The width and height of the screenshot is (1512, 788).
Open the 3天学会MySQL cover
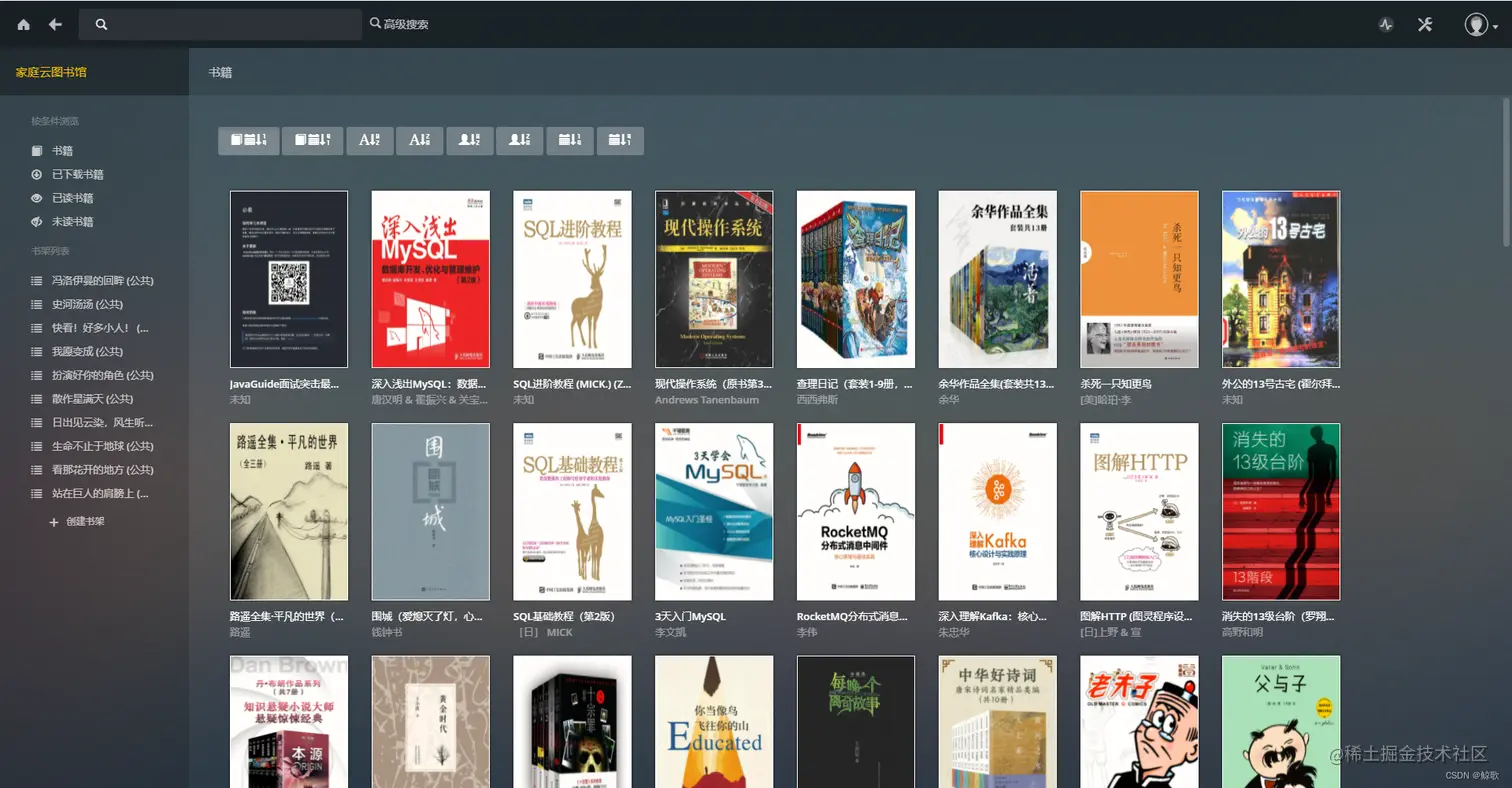714,512
